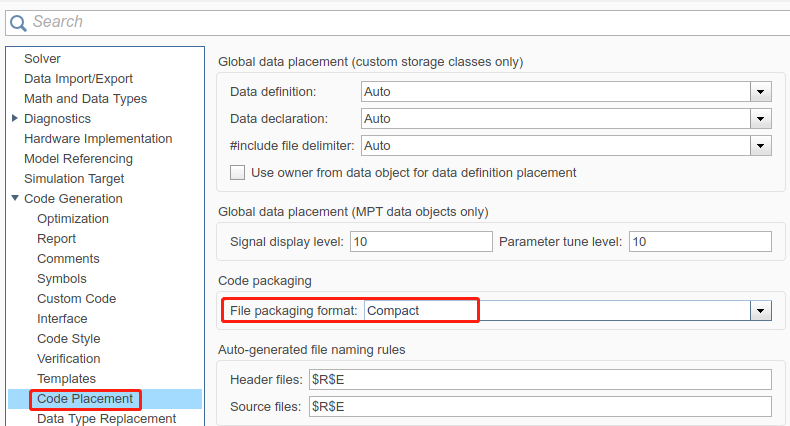Go to Data Import/Export settings
790x426 pixels.
pos(78,79)
